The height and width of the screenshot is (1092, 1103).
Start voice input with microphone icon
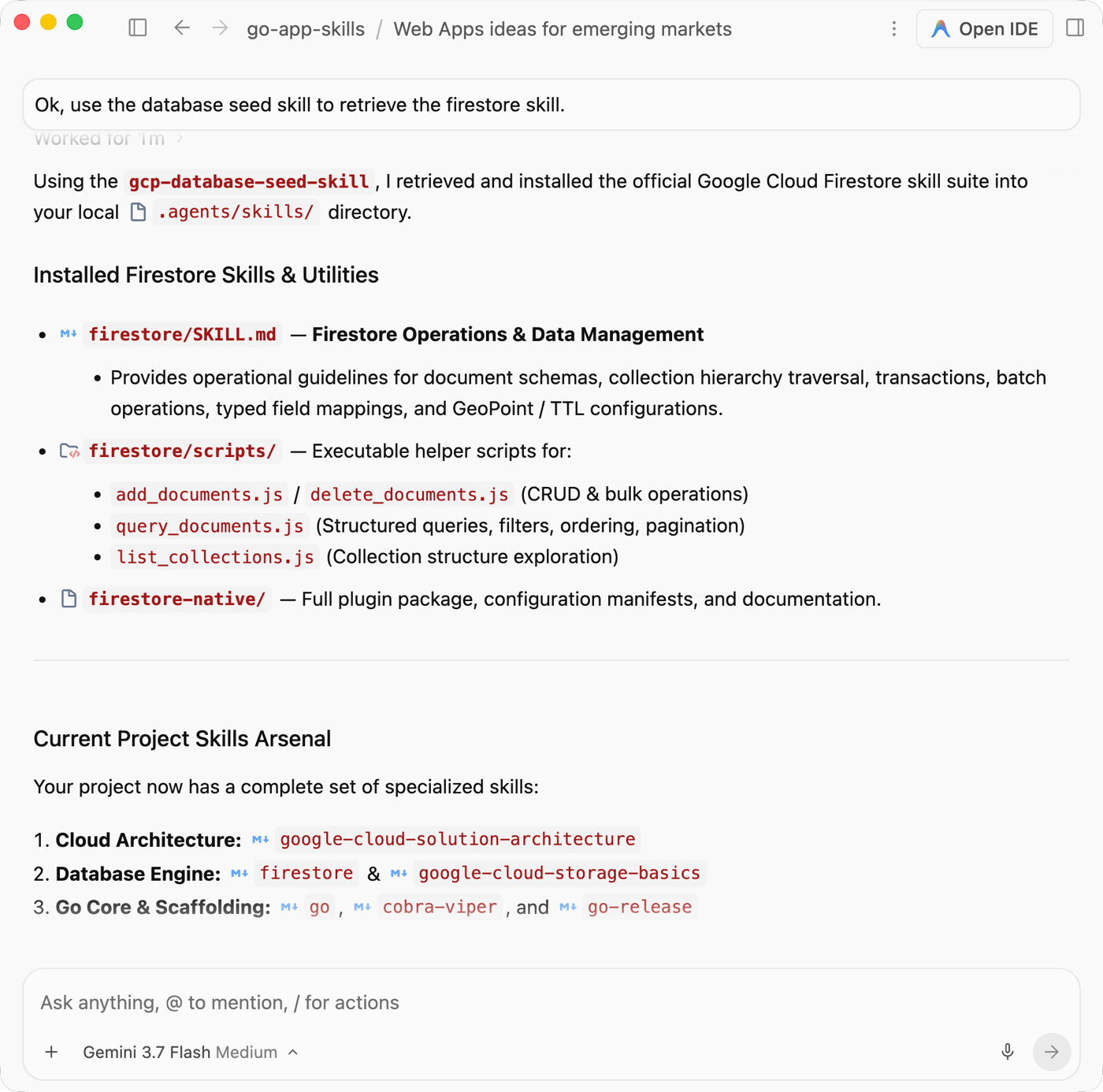click(x=1008, y=1053)
